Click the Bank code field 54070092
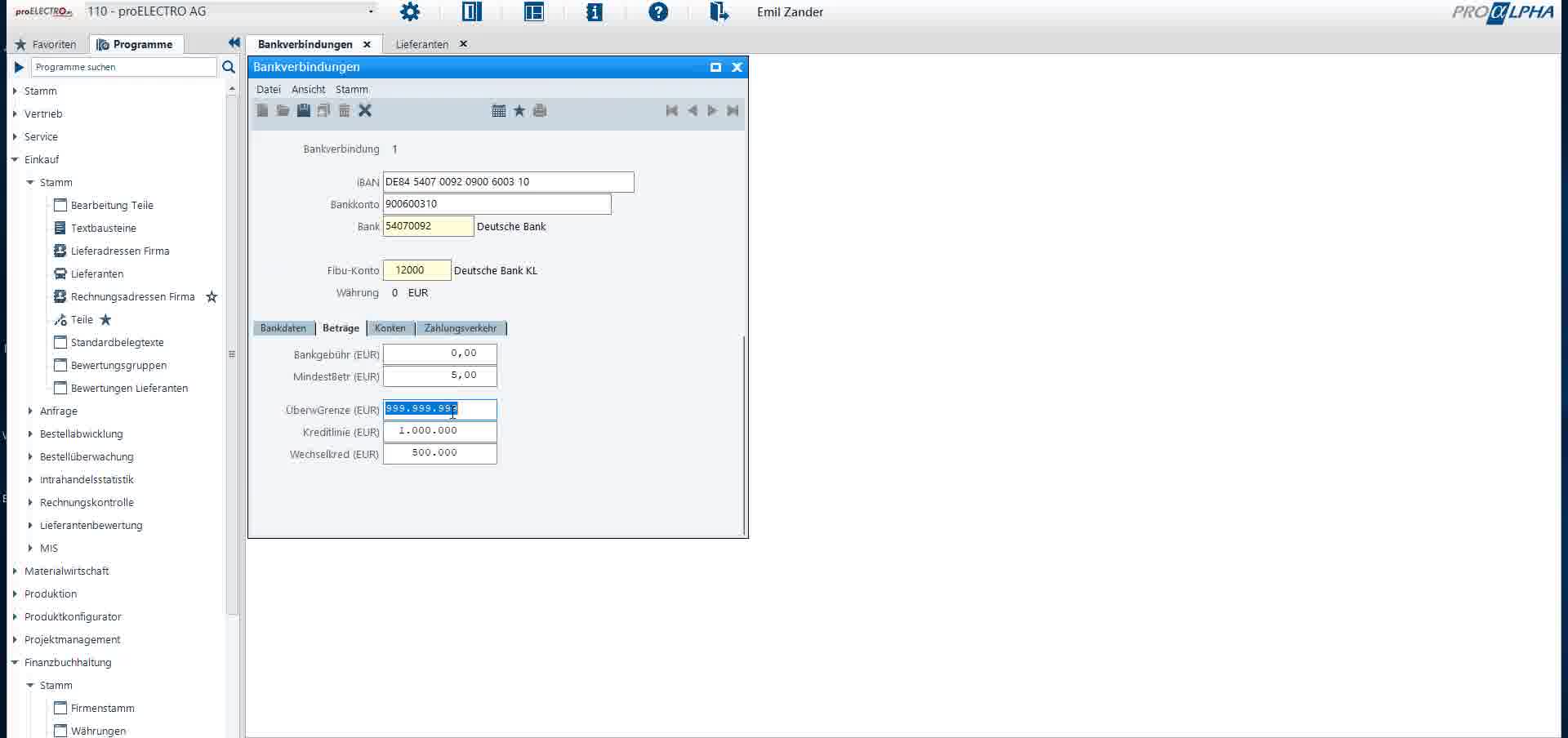This screenshot has height=738, width=1568. 428,226
